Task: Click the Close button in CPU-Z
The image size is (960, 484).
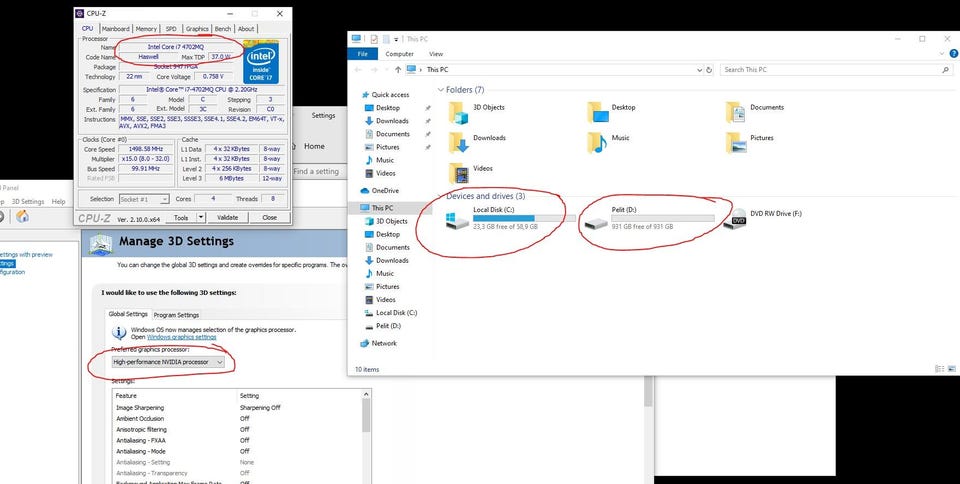Action: coord(269,217)
